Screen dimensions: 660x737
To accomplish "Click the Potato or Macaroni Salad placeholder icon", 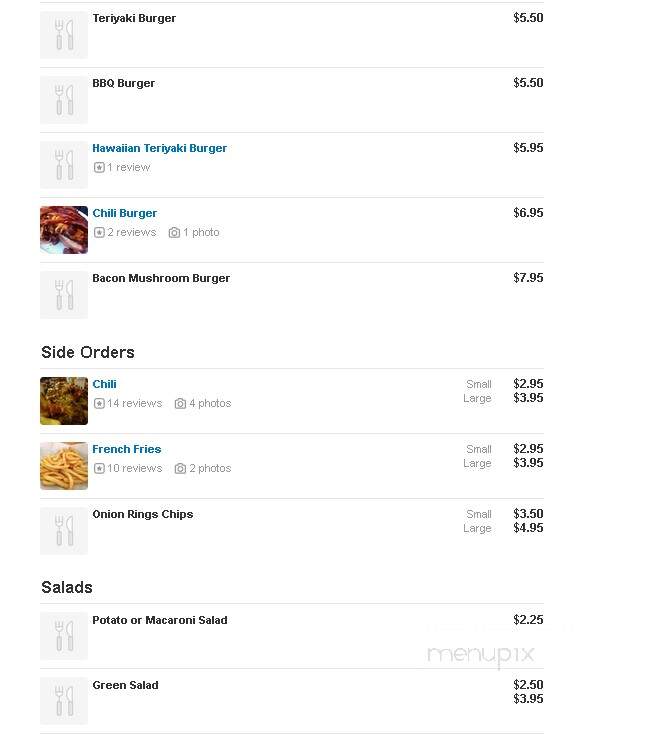I will coord(64,636).
